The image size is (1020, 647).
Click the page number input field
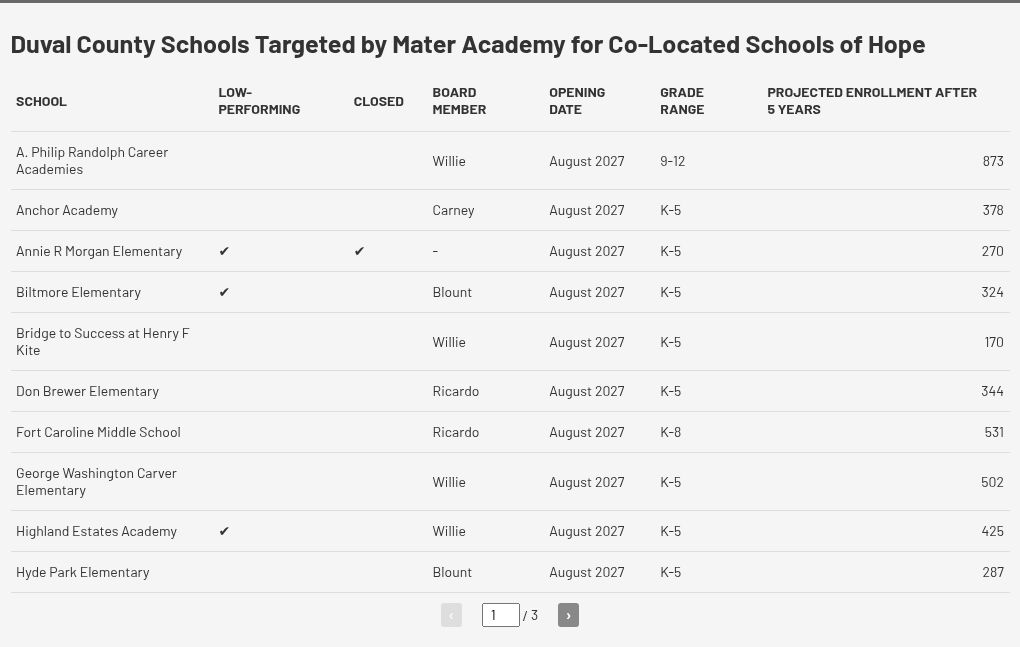pos(500,615)
